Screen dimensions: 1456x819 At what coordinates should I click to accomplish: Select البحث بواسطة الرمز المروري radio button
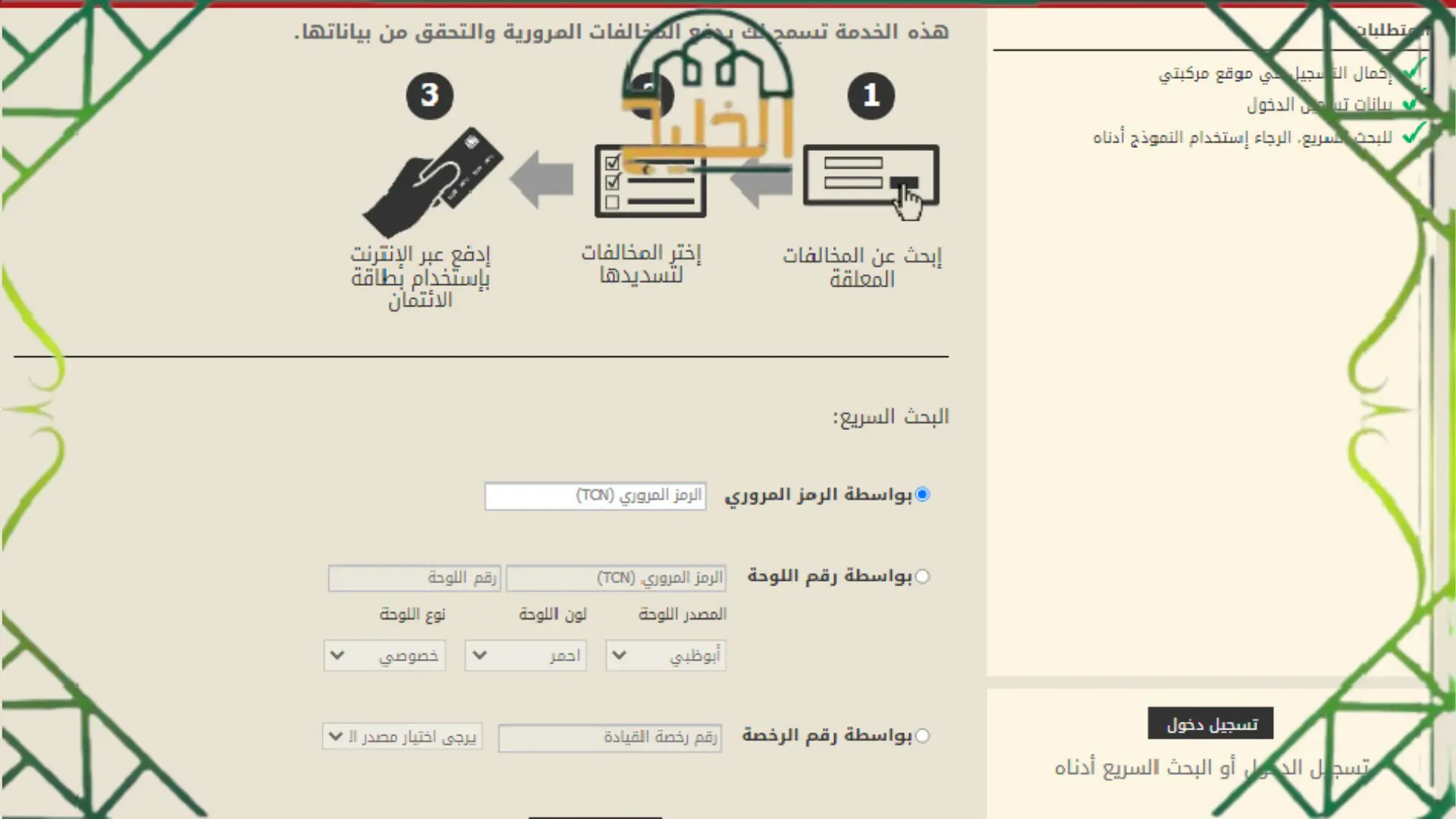click(920, 494)
